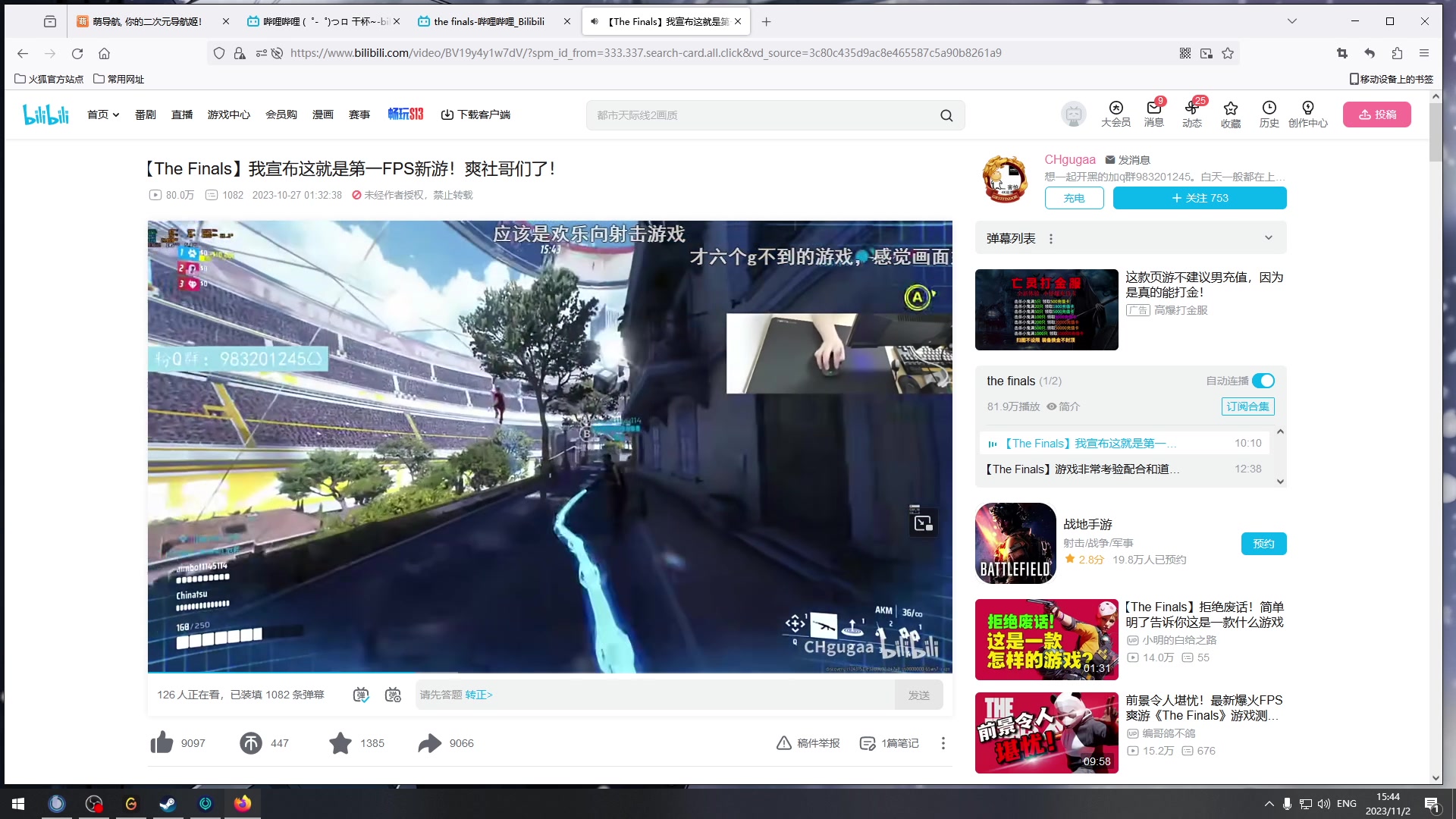The height and width of the screenshot is (819, 1456).
Task: Go to bilibili logo home
Action: 45,115
